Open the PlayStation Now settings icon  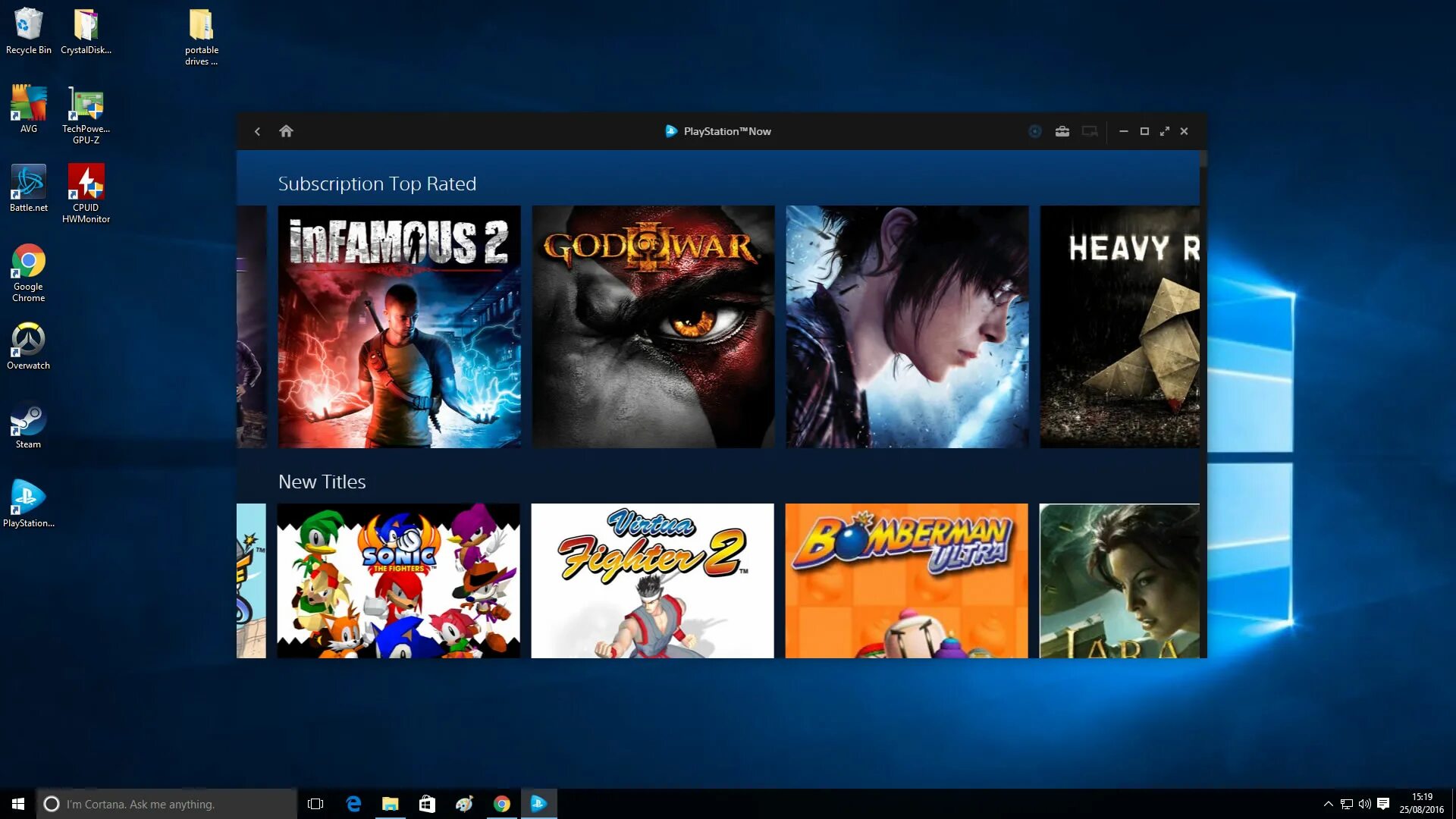coord(1062,131)
